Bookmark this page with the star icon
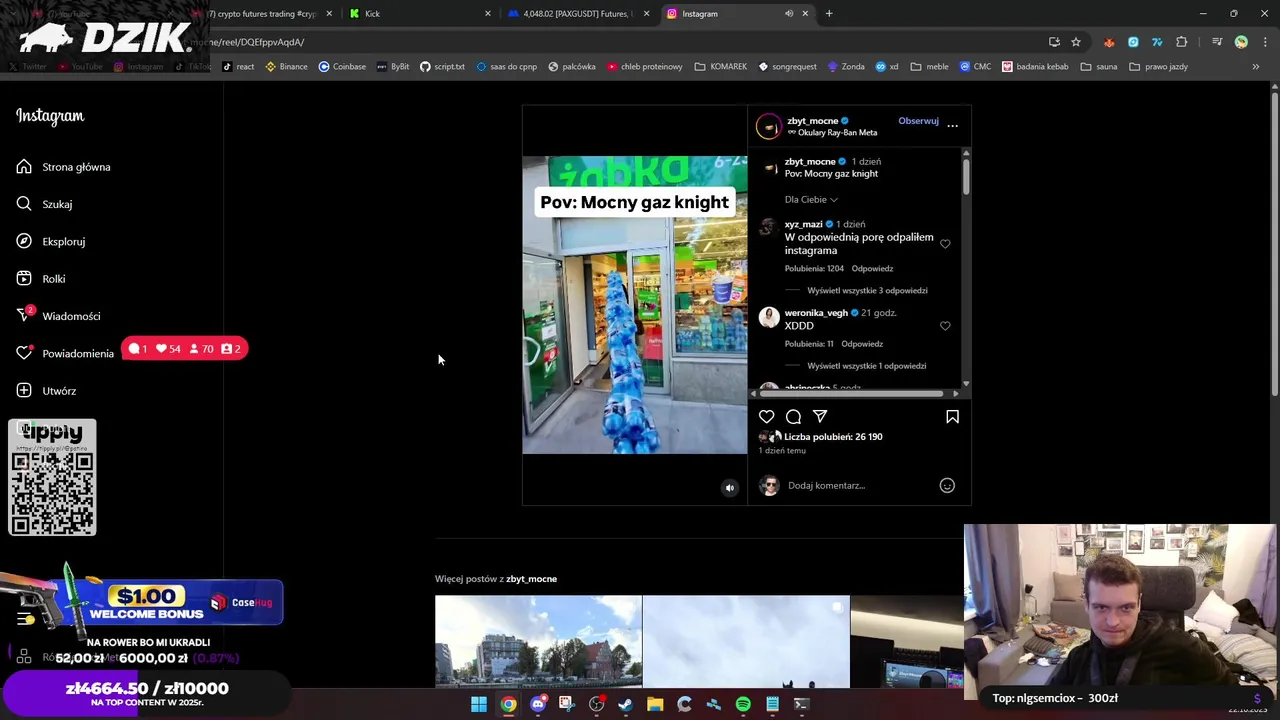Image resolution: width=1280 pixels, height=720 pixels. tap(1076, 42)
